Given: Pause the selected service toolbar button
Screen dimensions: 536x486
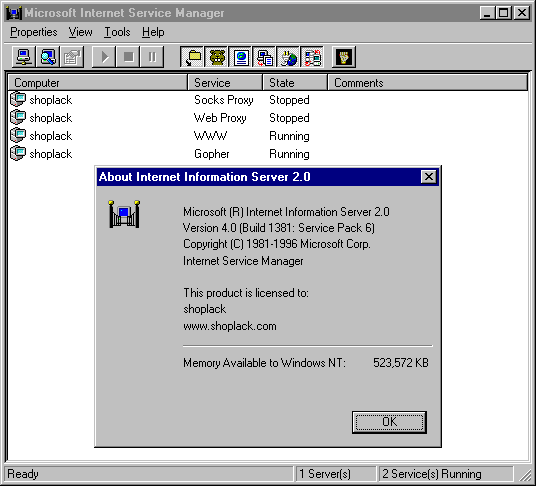Looking at the screenshot, I should click(x=152, y=57).
